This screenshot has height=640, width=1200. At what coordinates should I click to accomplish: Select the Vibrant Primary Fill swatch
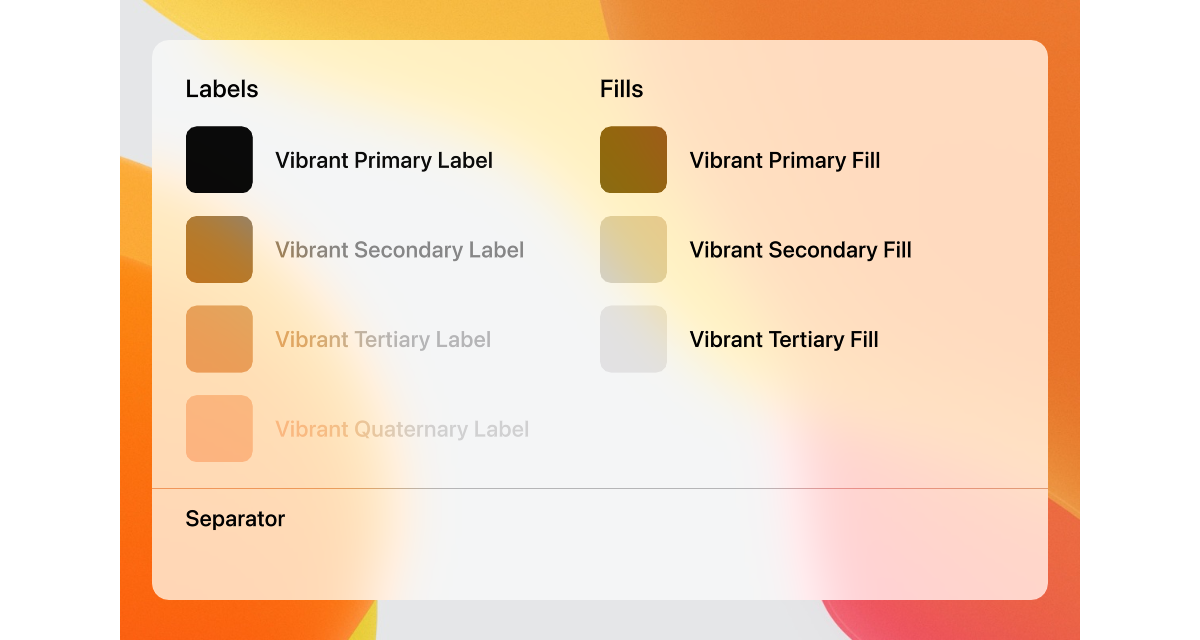point(633,160)
